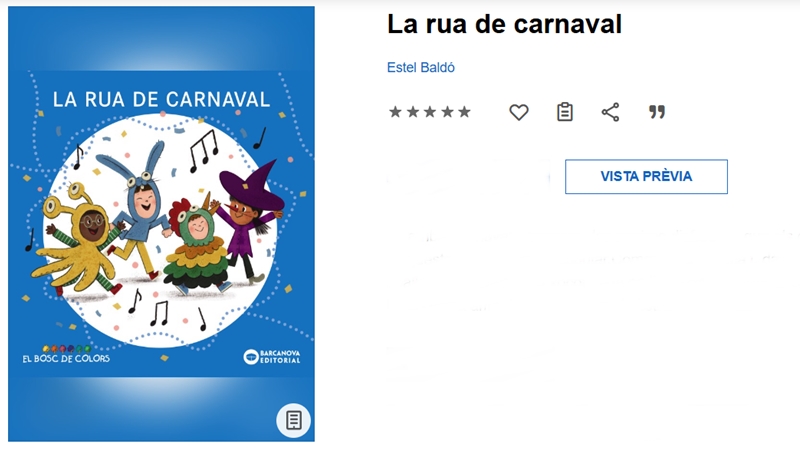Select the fourth rating star
This screenshot has height=450, width=800.
[447, 112]
